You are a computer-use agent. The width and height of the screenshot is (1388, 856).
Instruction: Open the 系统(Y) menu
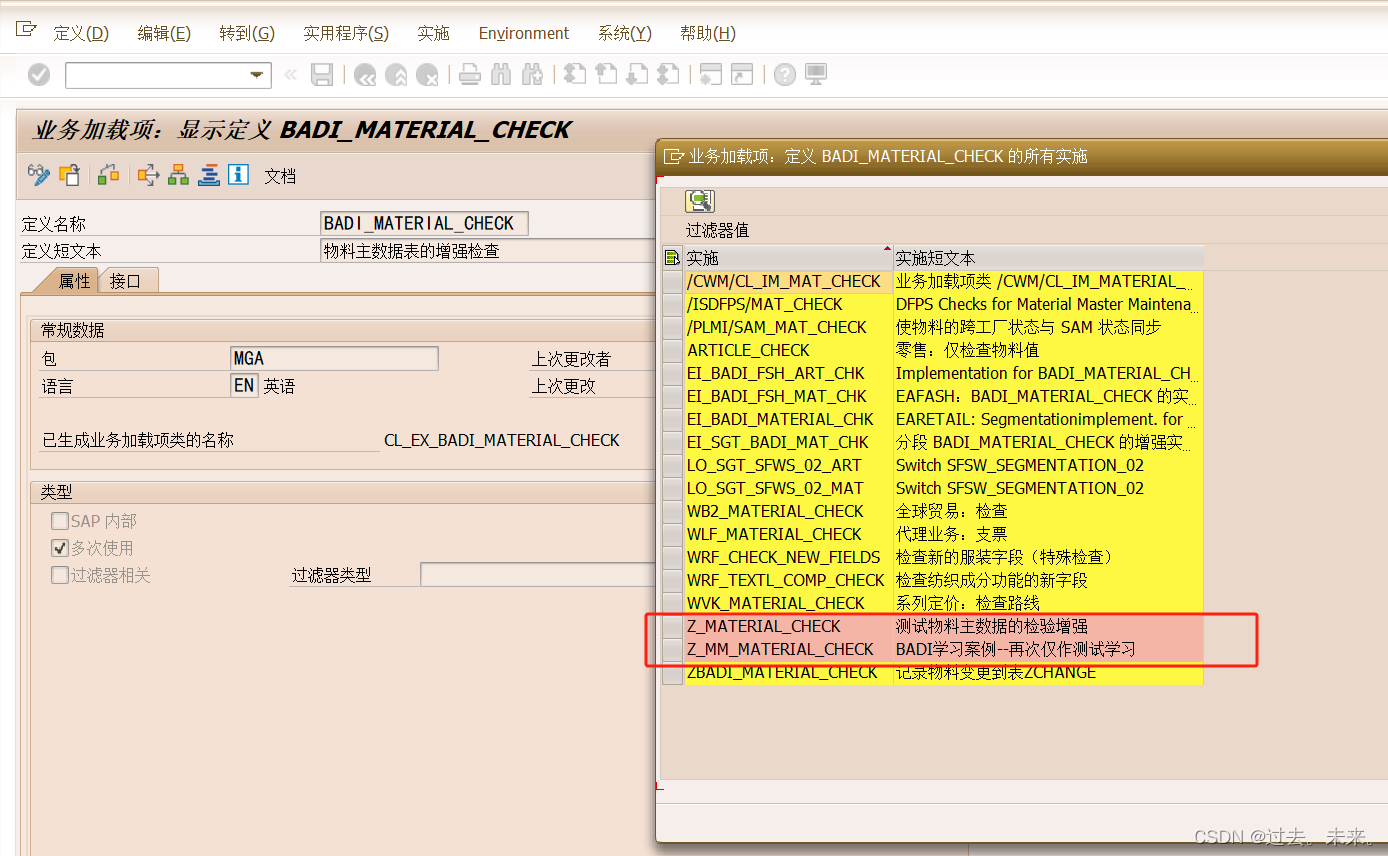(x=625, y=33)
